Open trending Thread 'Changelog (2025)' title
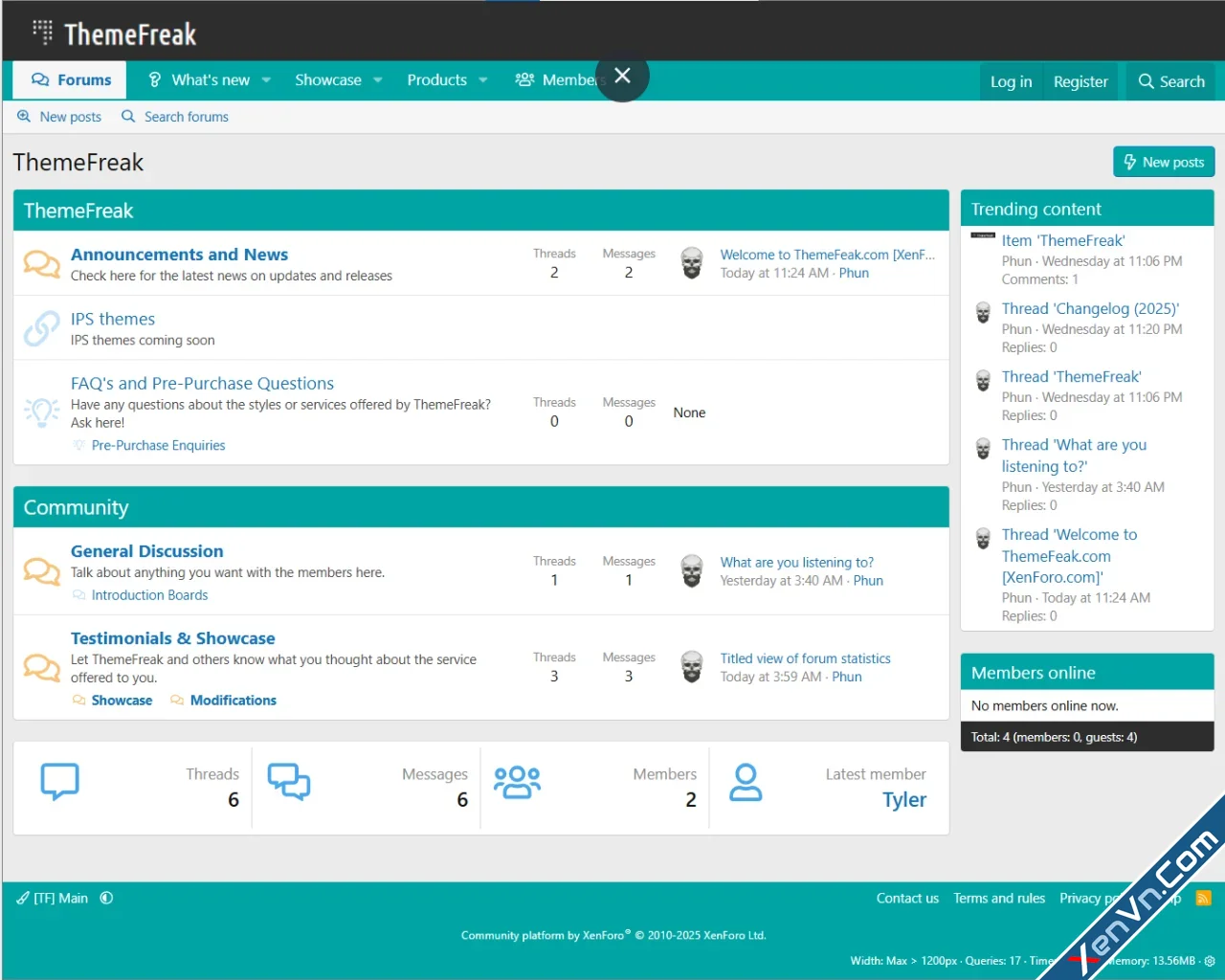 [x=1090, y=308]
